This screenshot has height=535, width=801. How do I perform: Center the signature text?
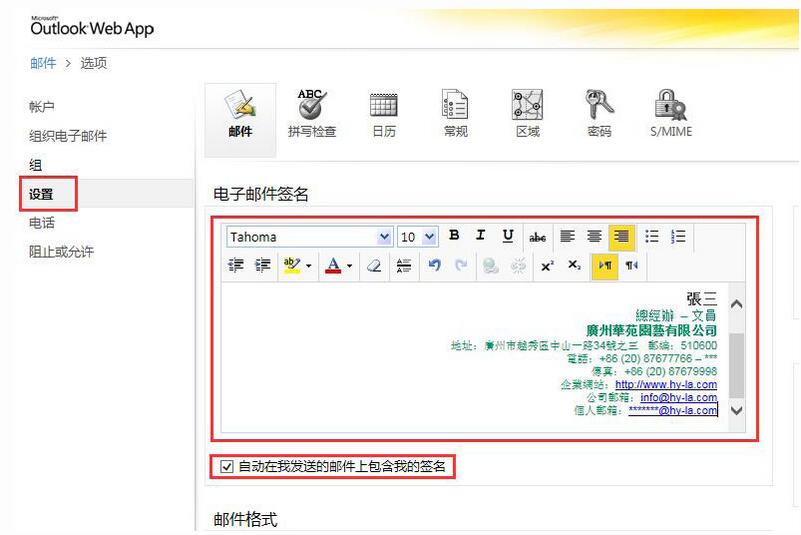pyautogui.click(x=594, y=236)
